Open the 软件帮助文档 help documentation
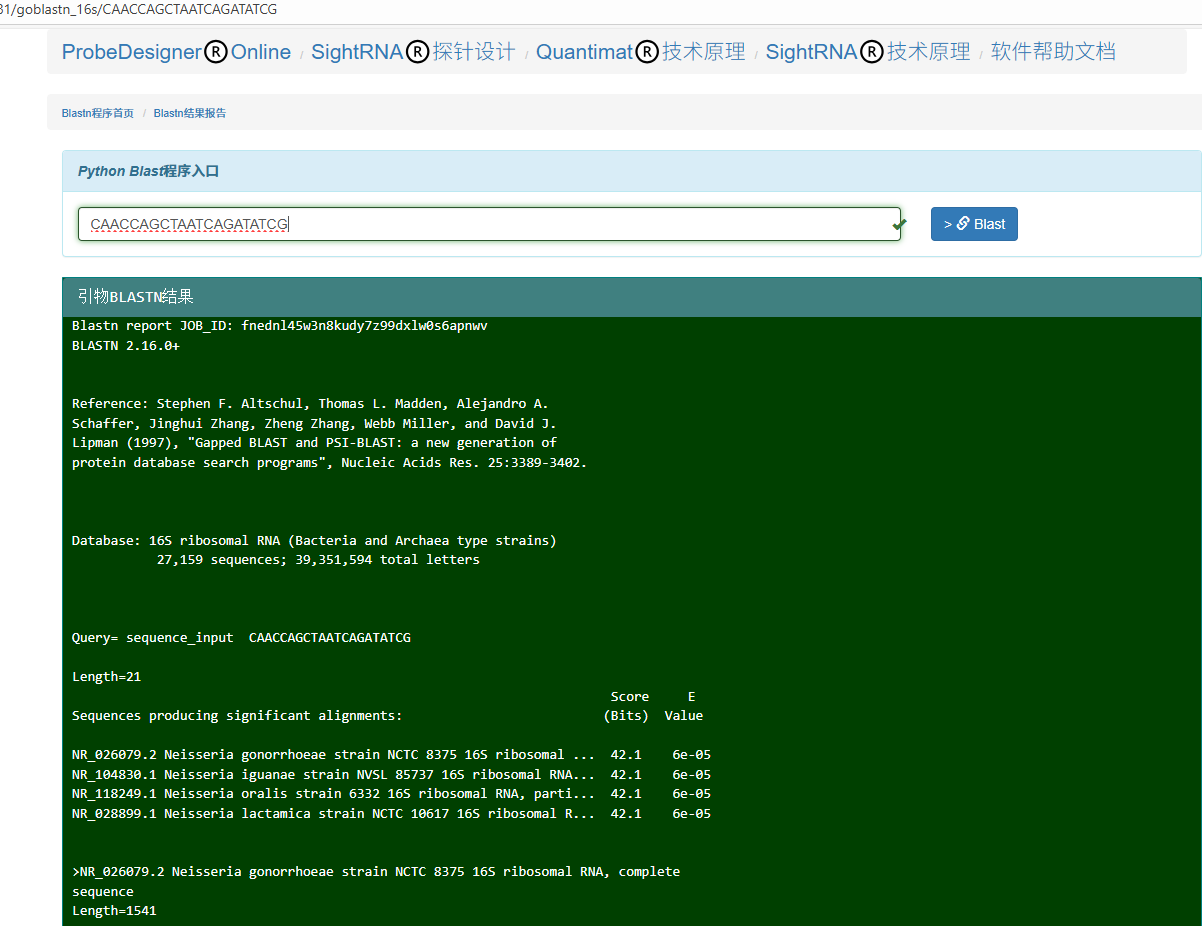 [x=1054, y=52]
